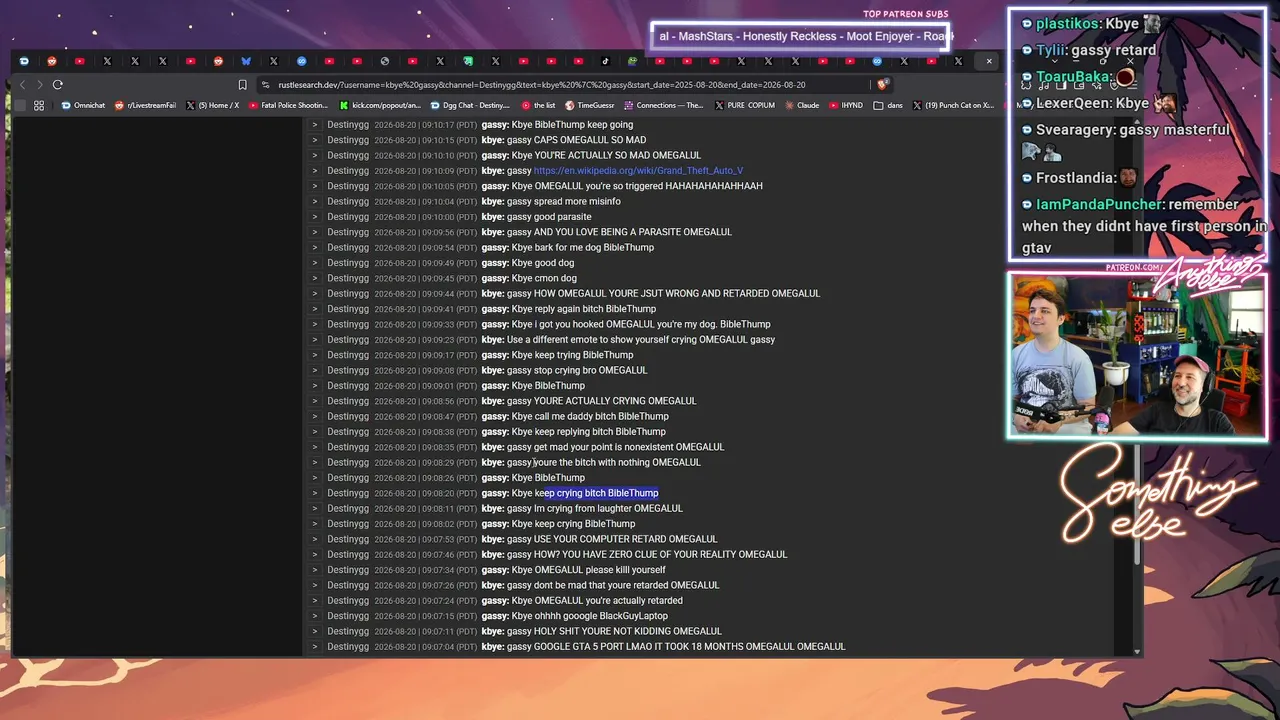This screenshot has height=720, width=1280.
Task: Click the streamers' webcam feed
Action: pyautogui.click(x=1138, y=355)
